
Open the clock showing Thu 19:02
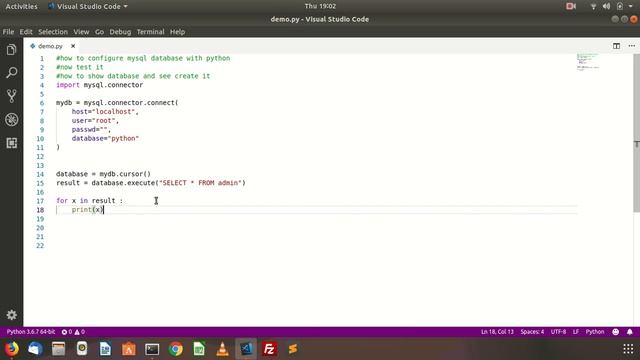click(320, 6)
